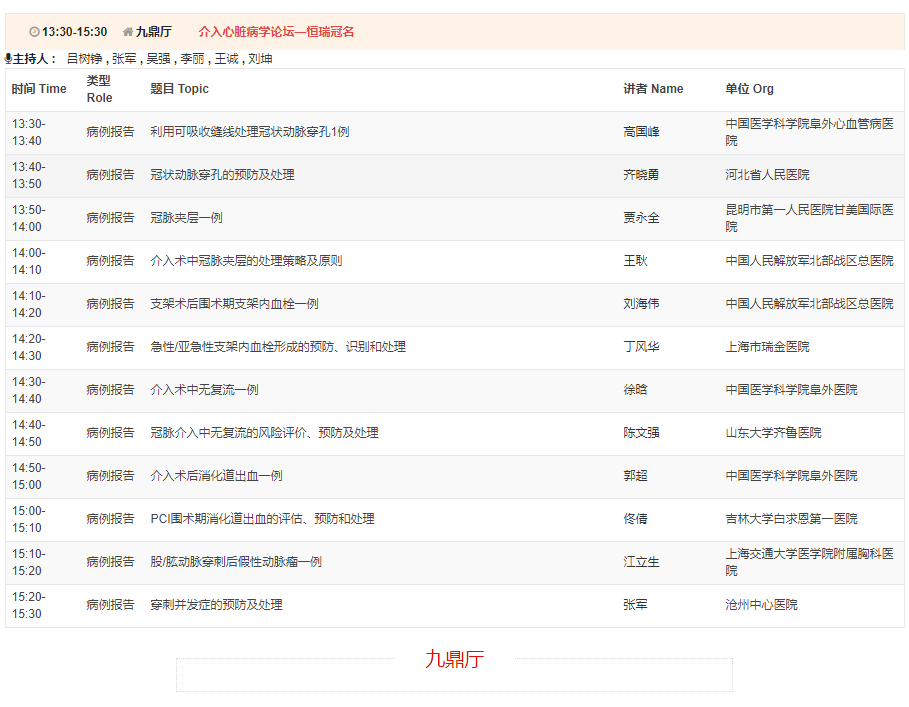
Task: Click org 吉林大学白求恩第一医院
Action: [791, 519]
